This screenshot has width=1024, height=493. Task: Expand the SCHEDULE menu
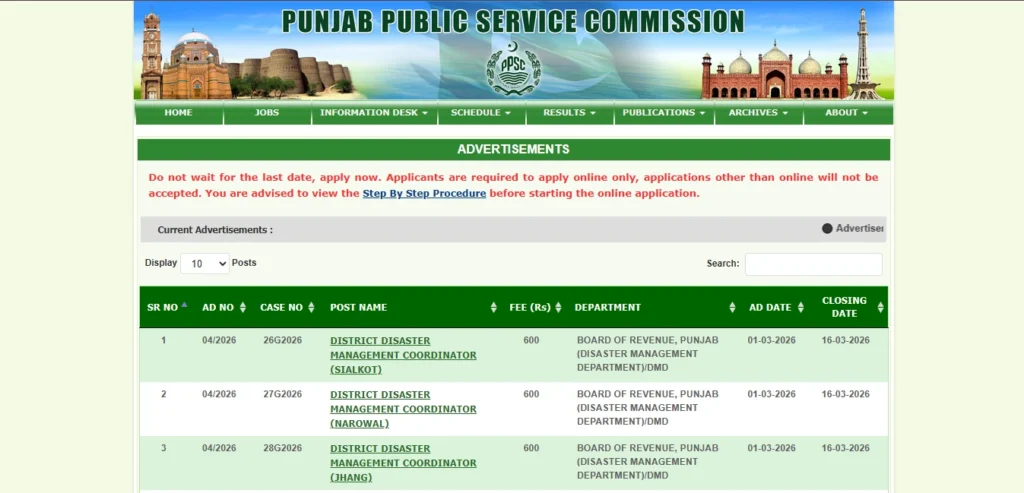click(481, 112)
